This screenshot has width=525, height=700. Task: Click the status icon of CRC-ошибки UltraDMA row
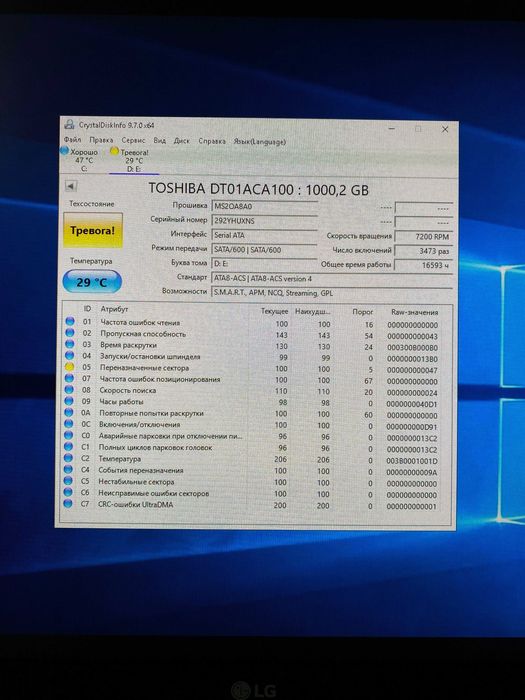67,504
